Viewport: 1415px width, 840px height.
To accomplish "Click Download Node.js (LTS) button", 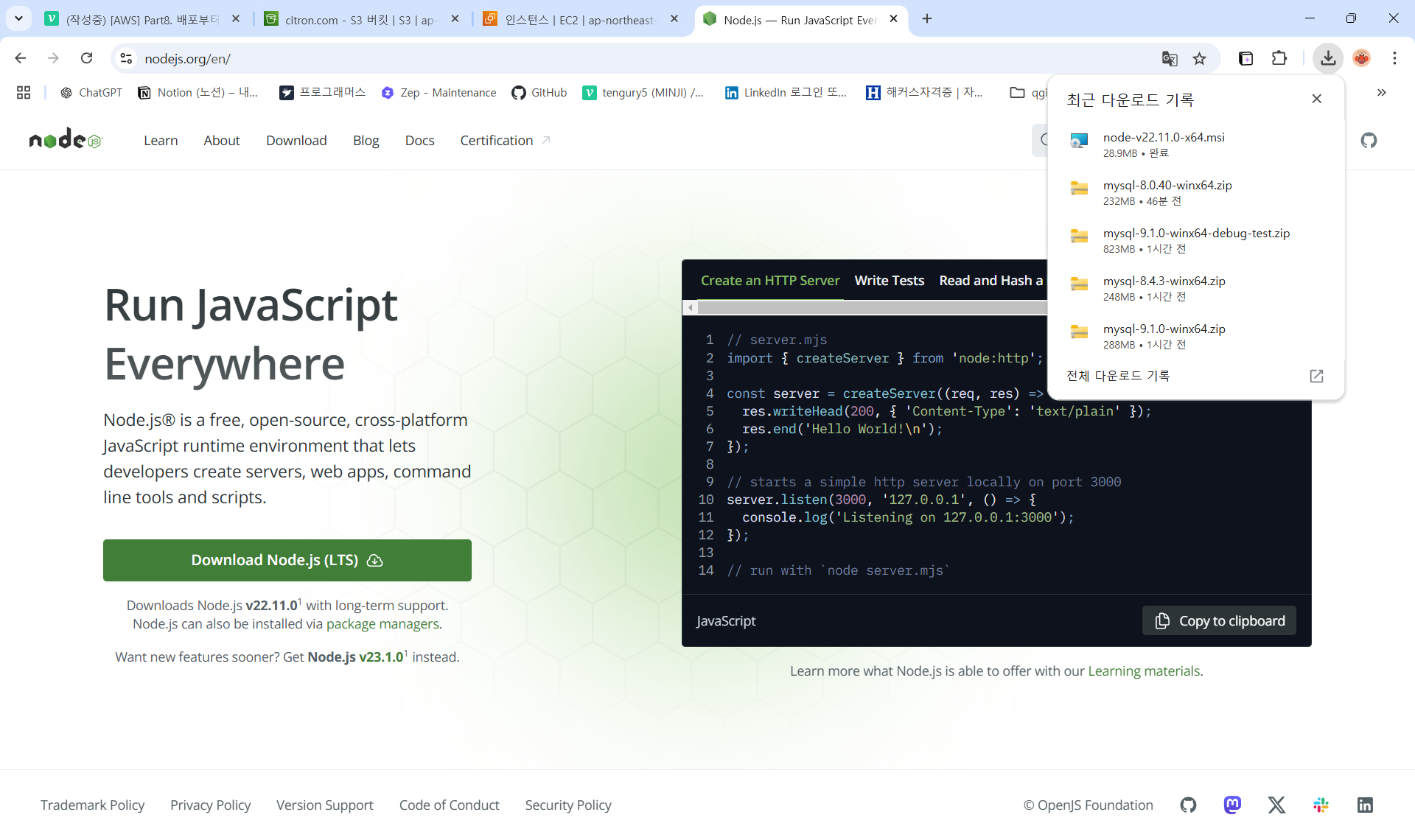I will [287, 560].
